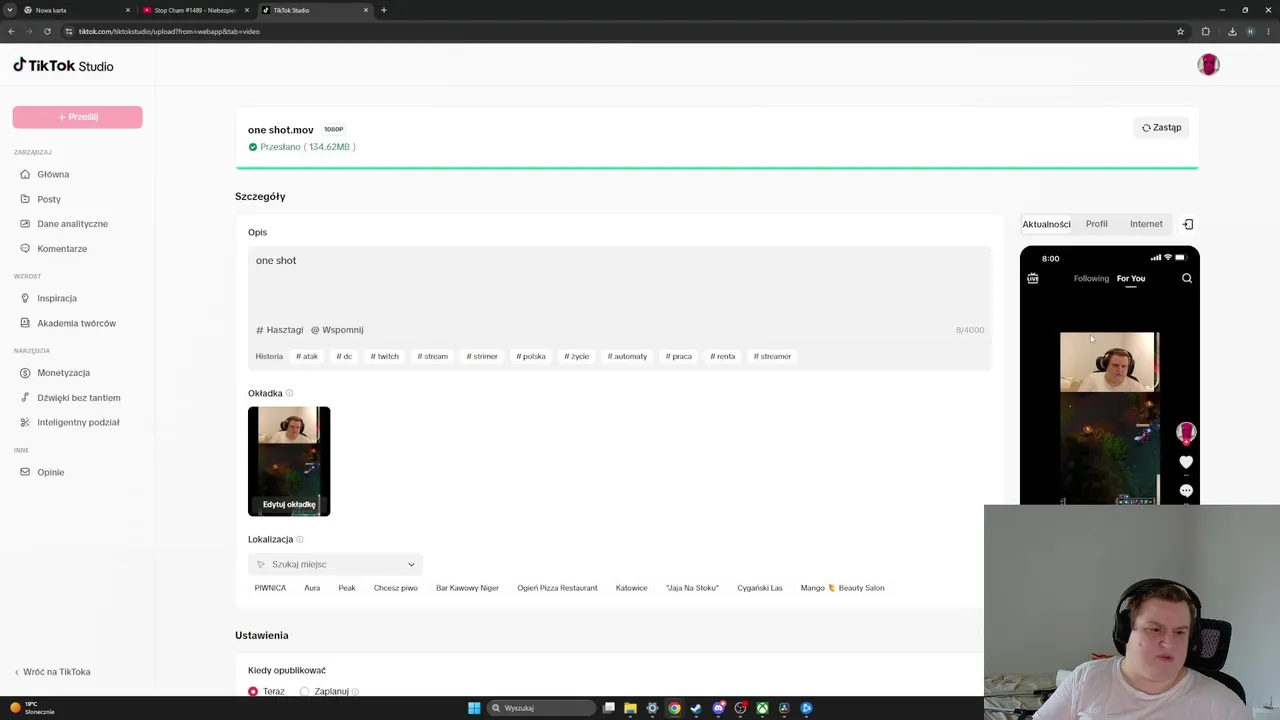Open Dźwięki bez tantiem
Screen dimensions: 1280x720
[x=77, y=398]
